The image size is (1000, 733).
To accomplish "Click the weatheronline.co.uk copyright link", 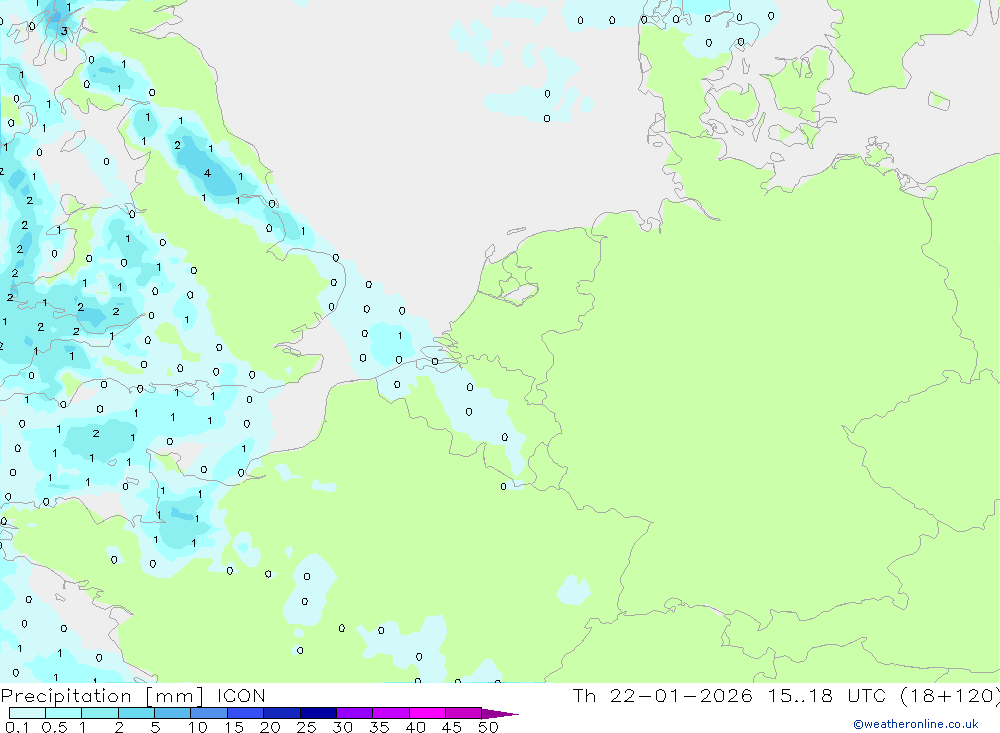I will [x=915, y=724].
